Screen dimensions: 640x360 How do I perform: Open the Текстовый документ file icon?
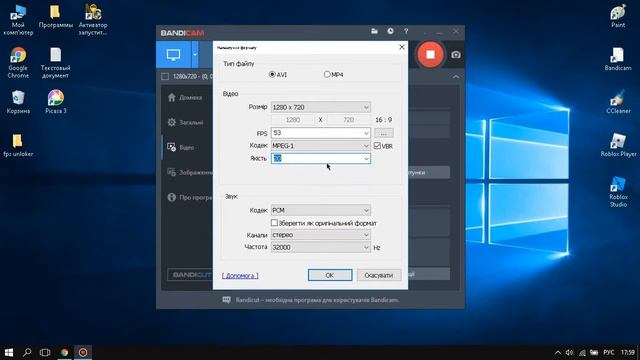(56, 63)
